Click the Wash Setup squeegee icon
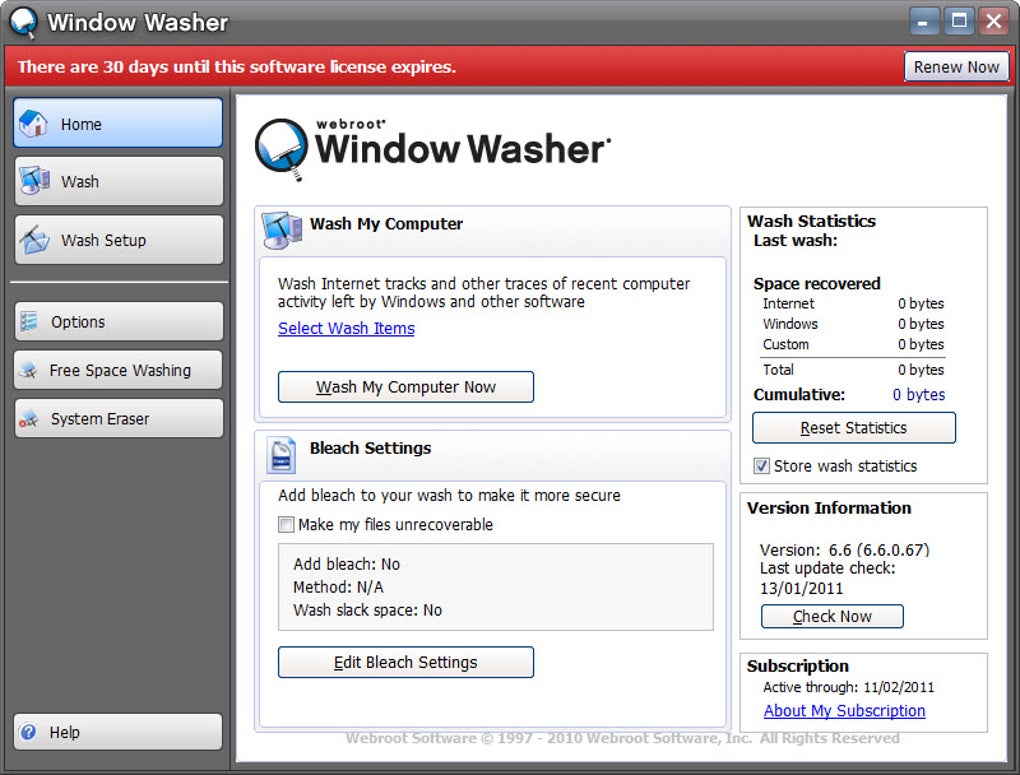 pos(34,239)
